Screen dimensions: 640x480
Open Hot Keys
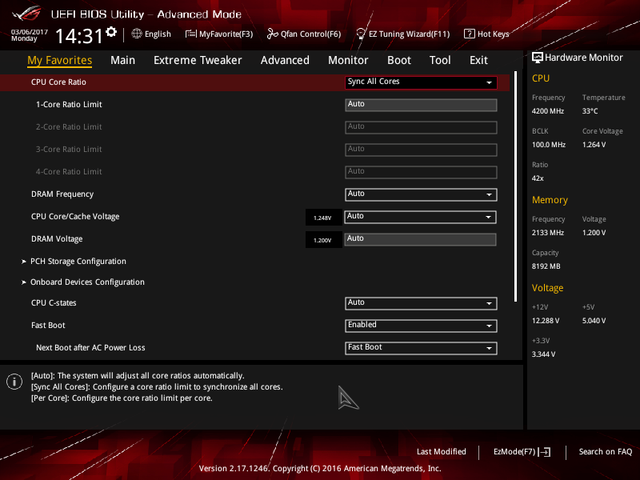point(487,34)
